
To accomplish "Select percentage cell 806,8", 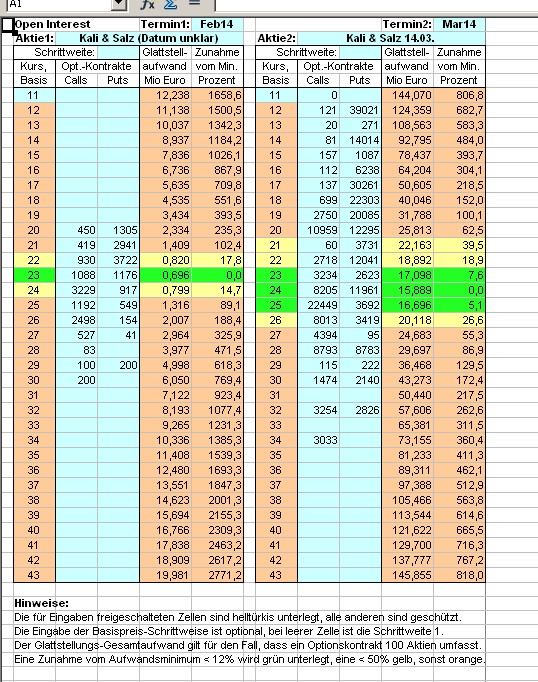I will [x=459, y=95].
